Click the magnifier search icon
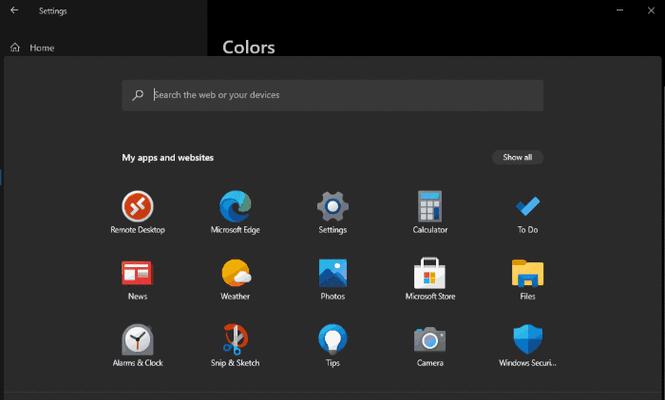665x400 pixels. point(137,95)
